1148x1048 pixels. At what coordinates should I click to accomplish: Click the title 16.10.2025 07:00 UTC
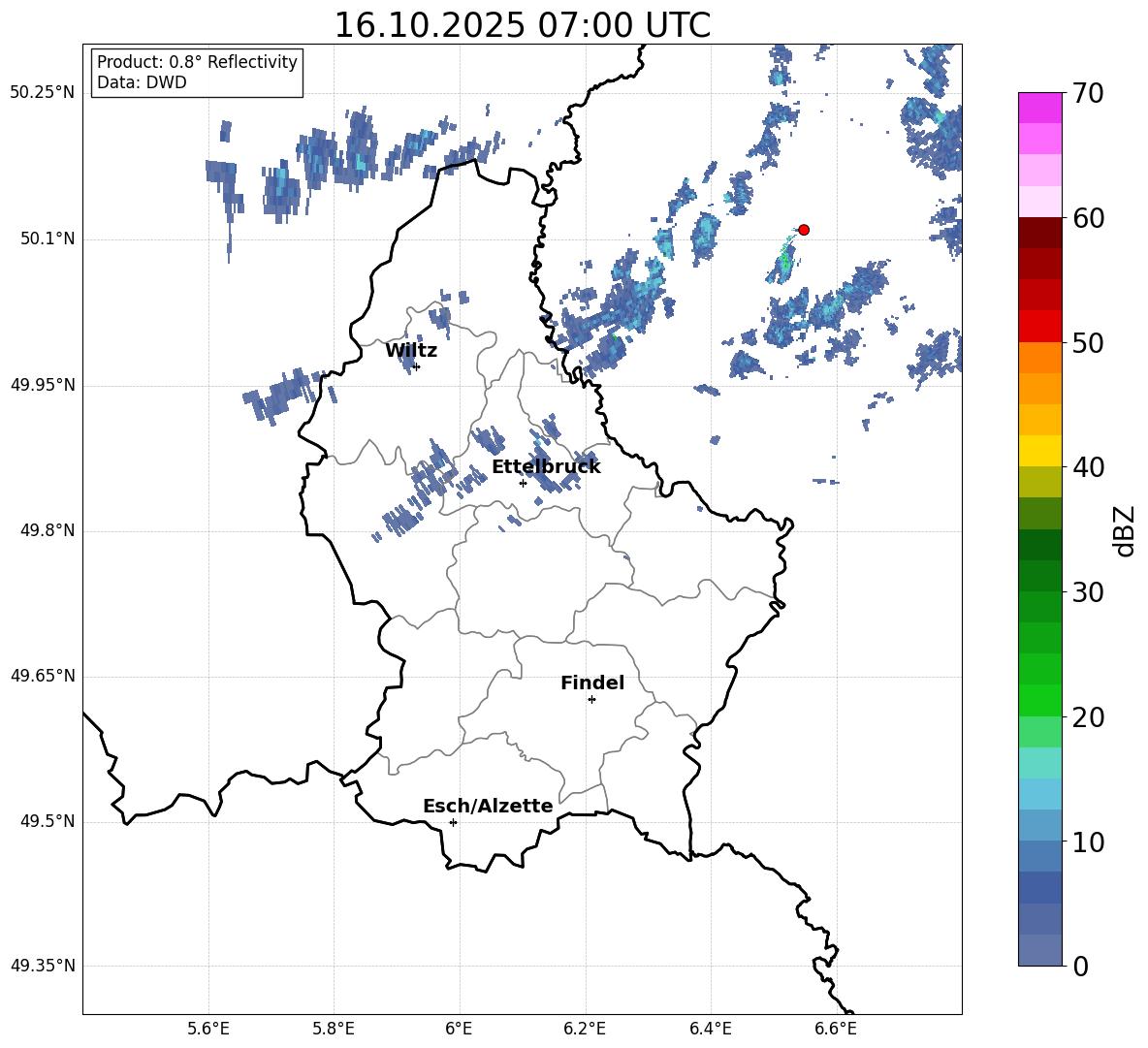523,25
